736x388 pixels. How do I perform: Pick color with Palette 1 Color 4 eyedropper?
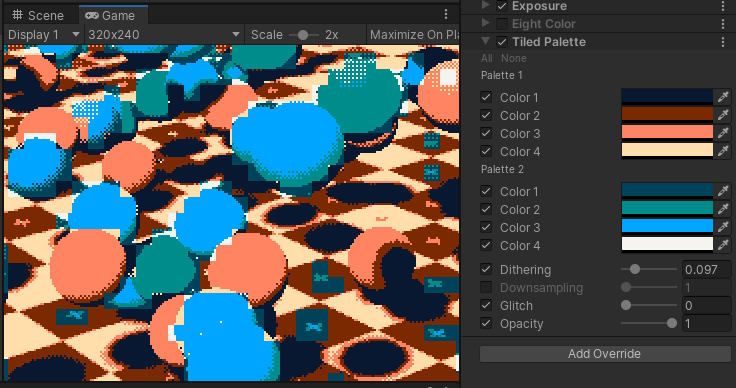click(x=722, y=151)
